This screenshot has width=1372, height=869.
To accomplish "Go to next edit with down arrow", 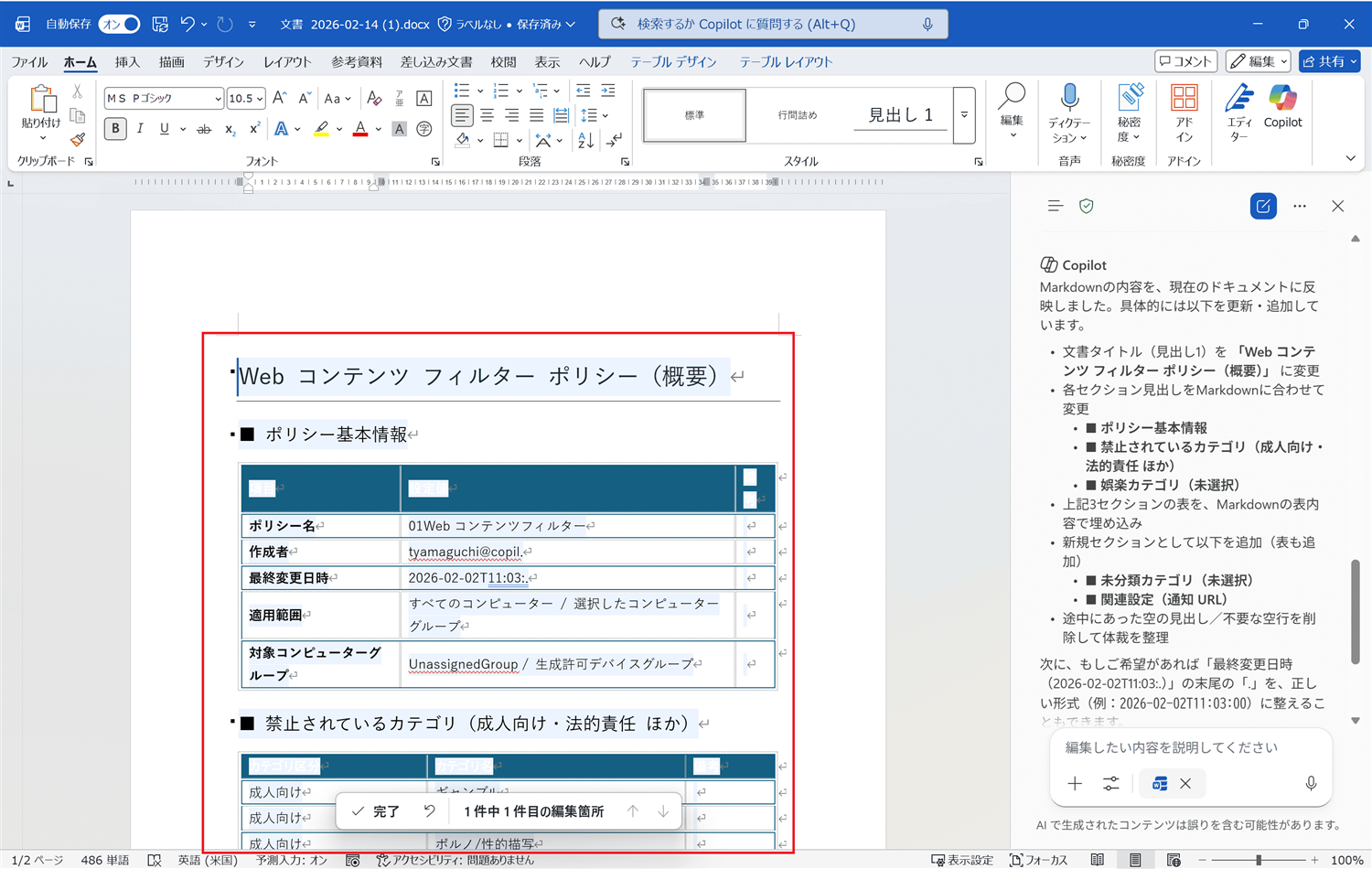I will [x=663, y=811].
